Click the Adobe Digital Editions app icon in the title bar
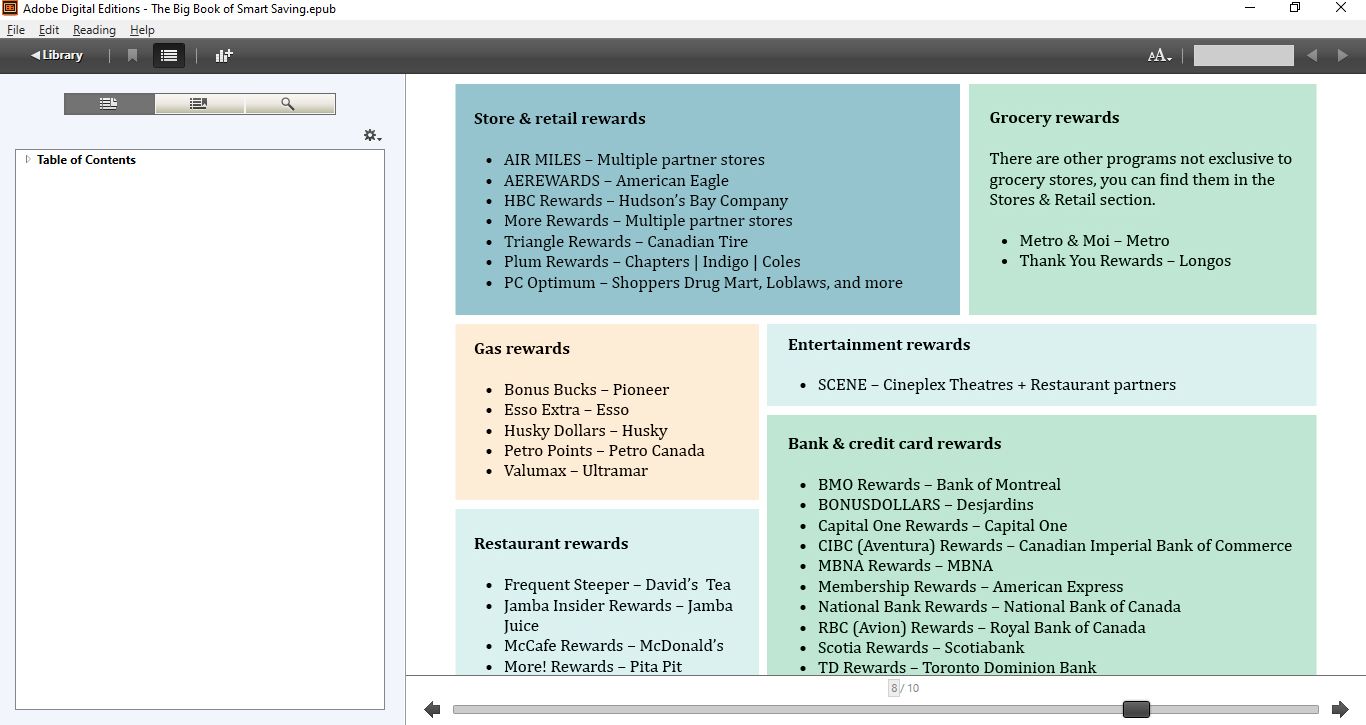Image resolution: width=1366 pixels, height=725 pixels. [9, 8]
